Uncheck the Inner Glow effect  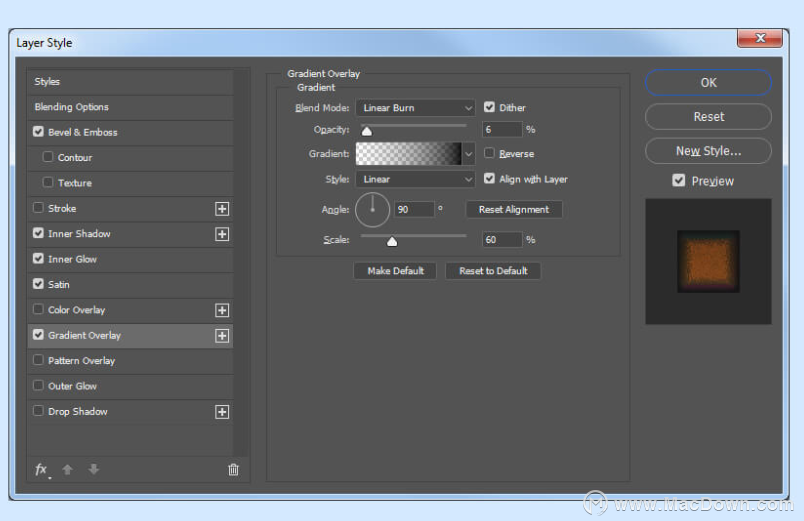pyautogui.click(x=38, y=258)
